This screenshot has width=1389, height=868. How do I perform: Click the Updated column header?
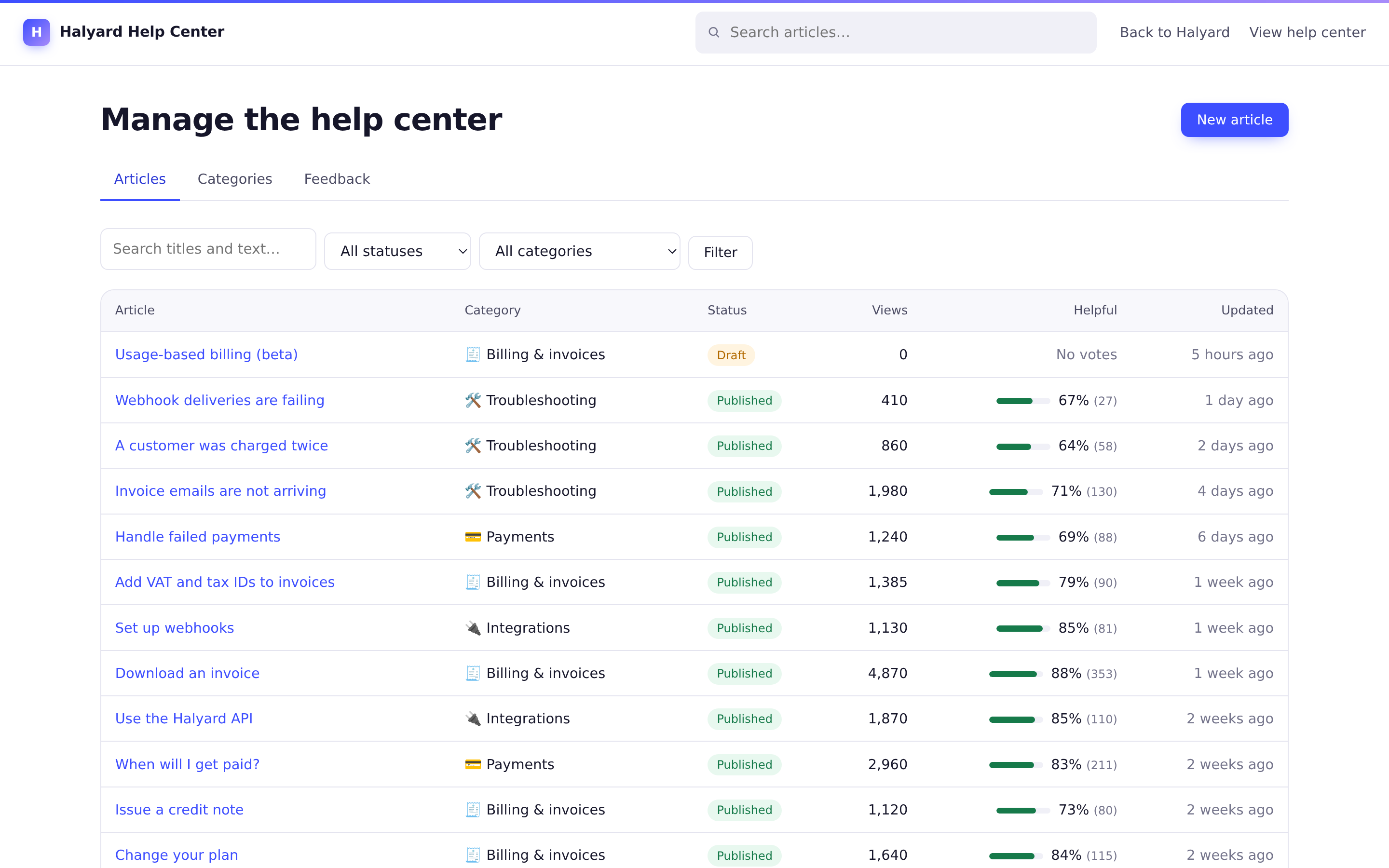[1247, 311]
